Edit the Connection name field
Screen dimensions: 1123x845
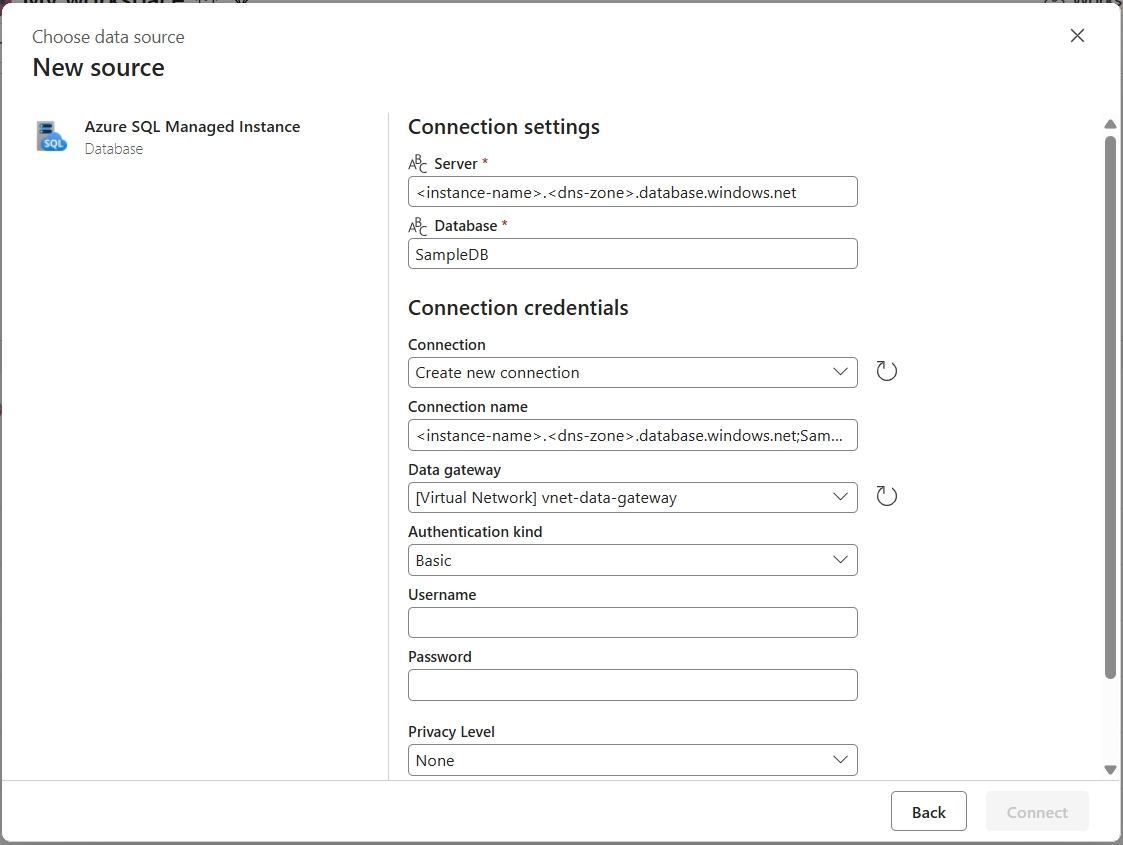click(632, 434)
